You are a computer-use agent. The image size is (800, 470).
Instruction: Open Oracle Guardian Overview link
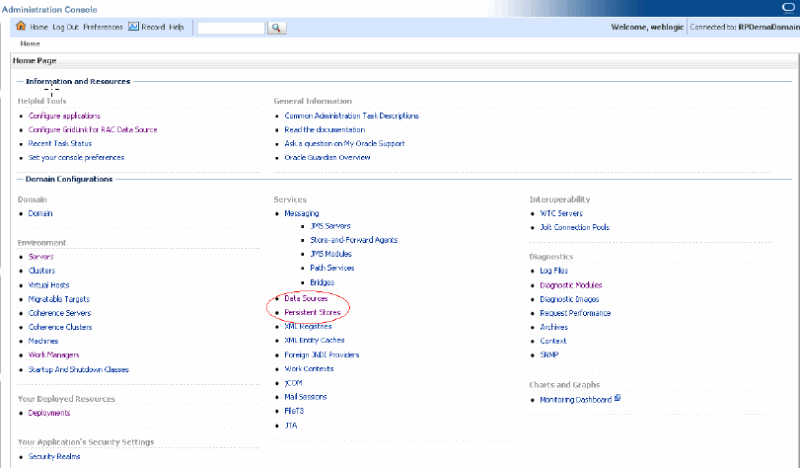click(x=327, y=157)
